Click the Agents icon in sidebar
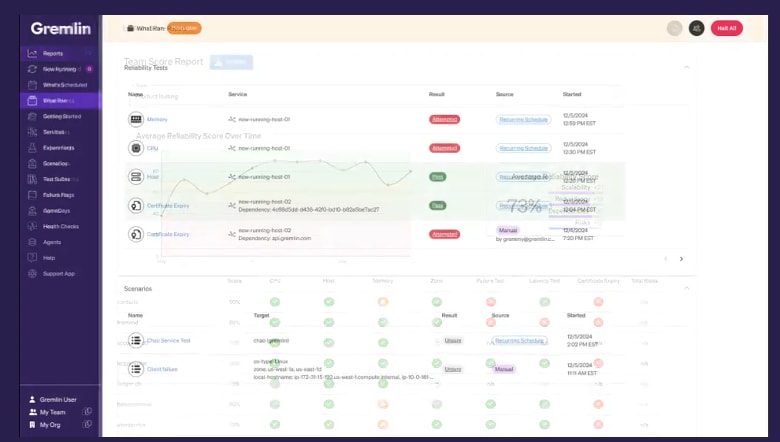The height and width of the screenshot is (442, 780). pos(33,242)
